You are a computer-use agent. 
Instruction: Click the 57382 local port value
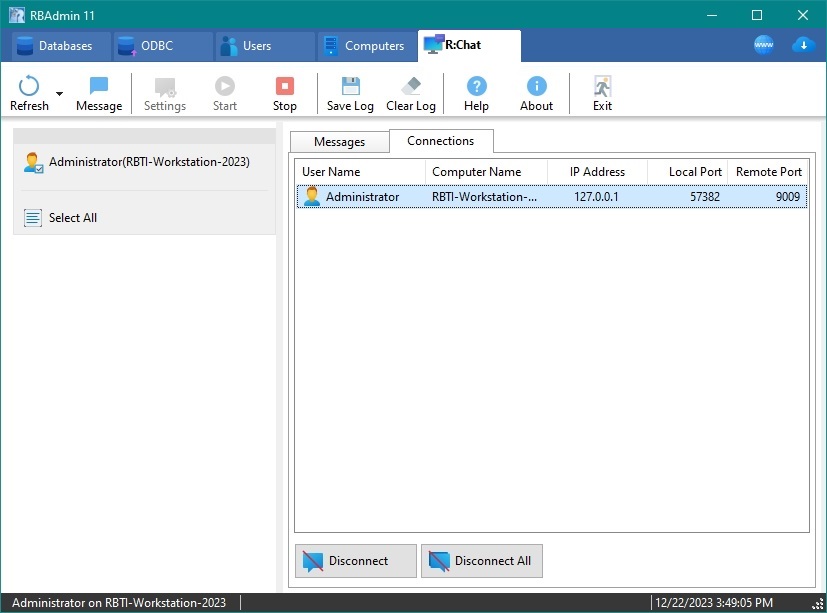[x=705, y=197]
